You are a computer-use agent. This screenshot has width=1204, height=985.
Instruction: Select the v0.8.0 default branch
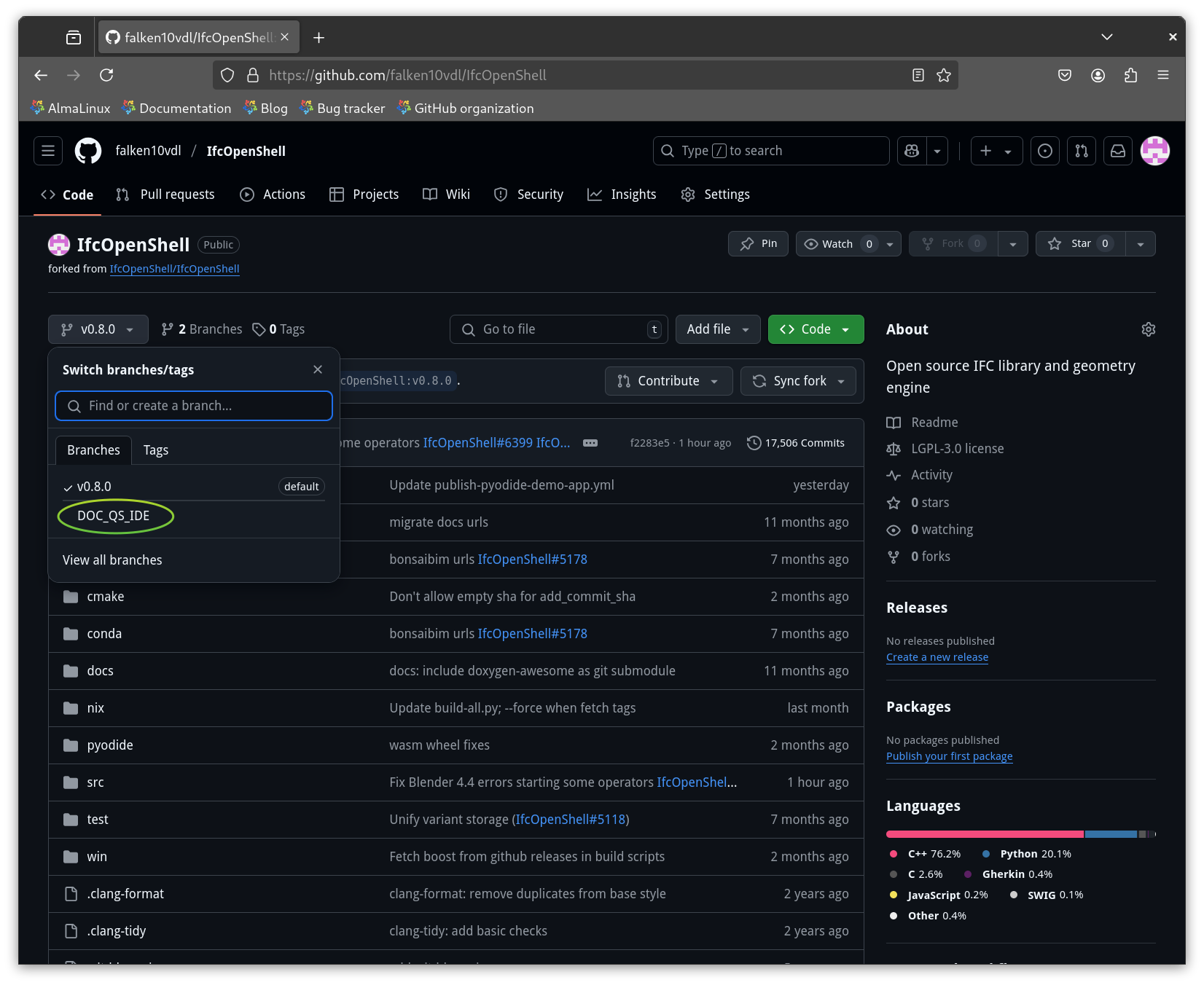(x=194, y=487)
